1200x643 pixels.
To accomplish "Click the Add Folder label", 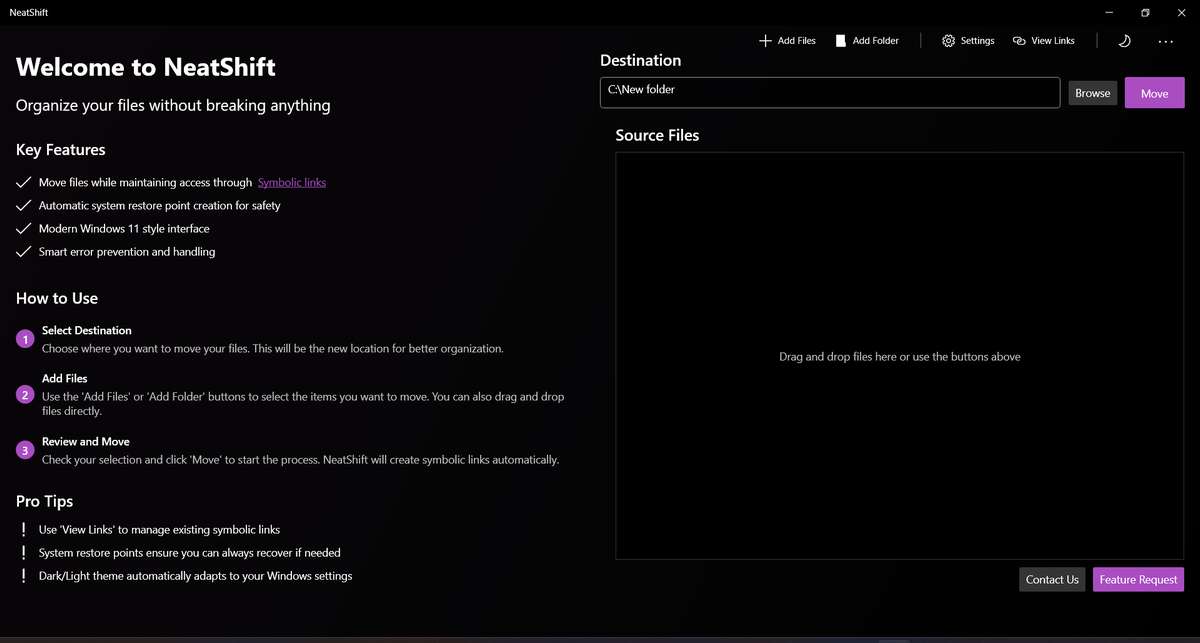I will click(876, 41).
